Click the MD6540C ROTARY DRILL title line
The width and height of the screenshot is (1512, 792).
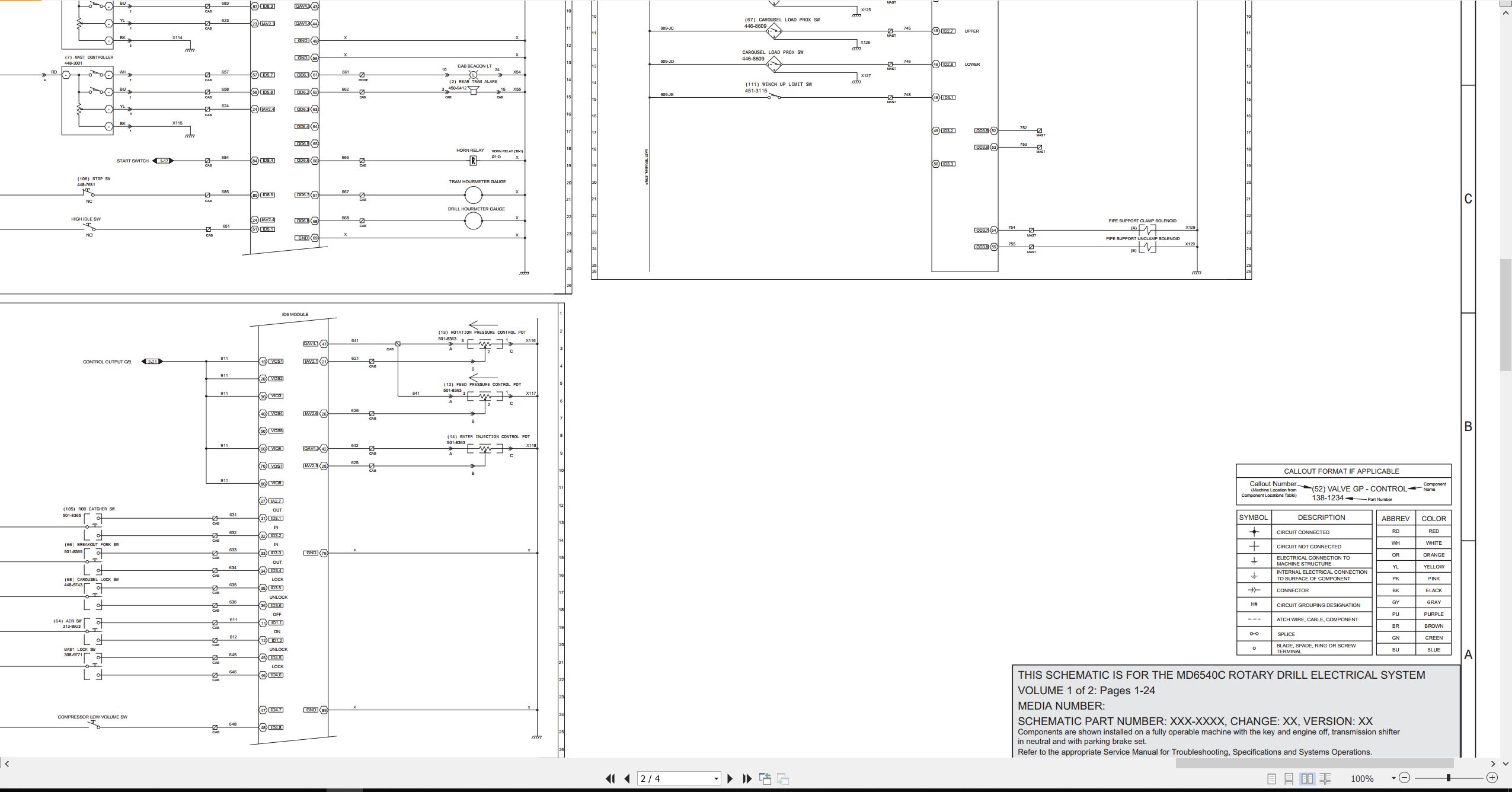pos(1221,675)
